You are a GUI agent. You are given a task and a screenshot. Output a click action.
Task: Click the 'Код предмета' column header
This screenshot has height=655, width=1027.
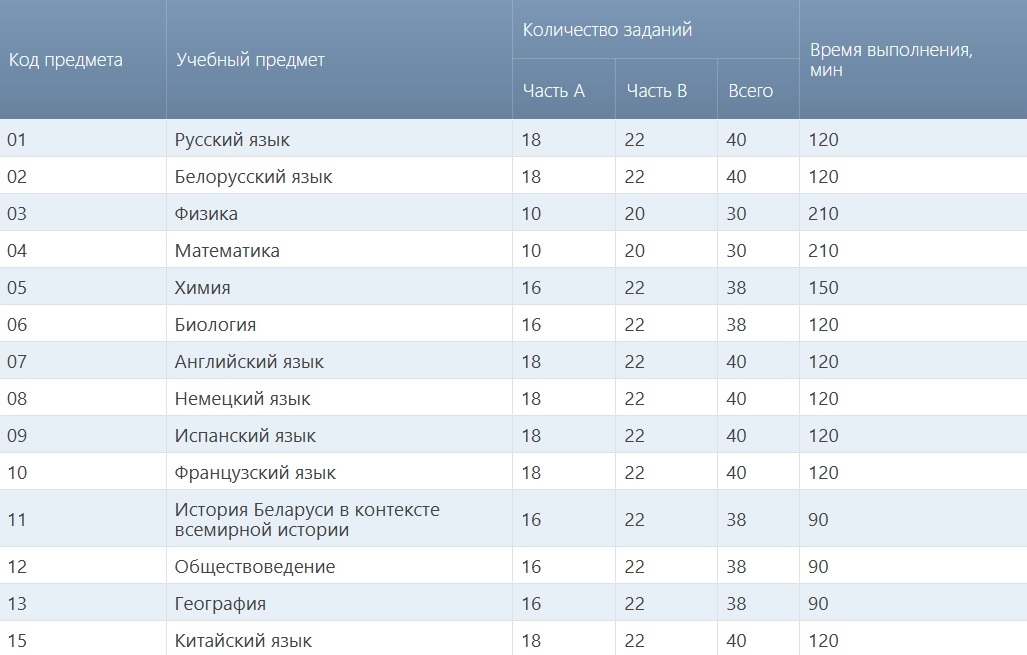tap(66, 60)
